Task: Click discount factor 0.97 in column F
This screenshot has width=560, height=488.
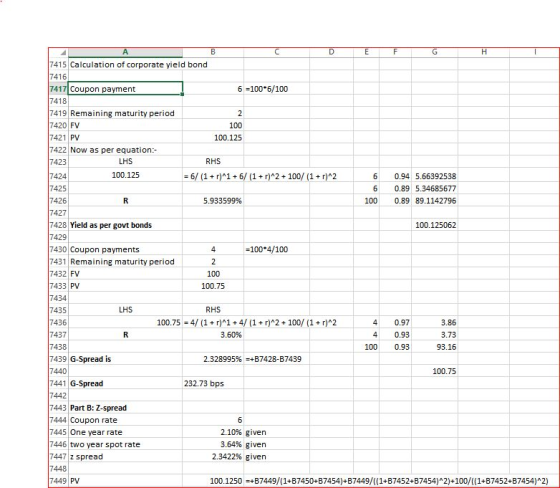Action: click(x=402, y=323)
